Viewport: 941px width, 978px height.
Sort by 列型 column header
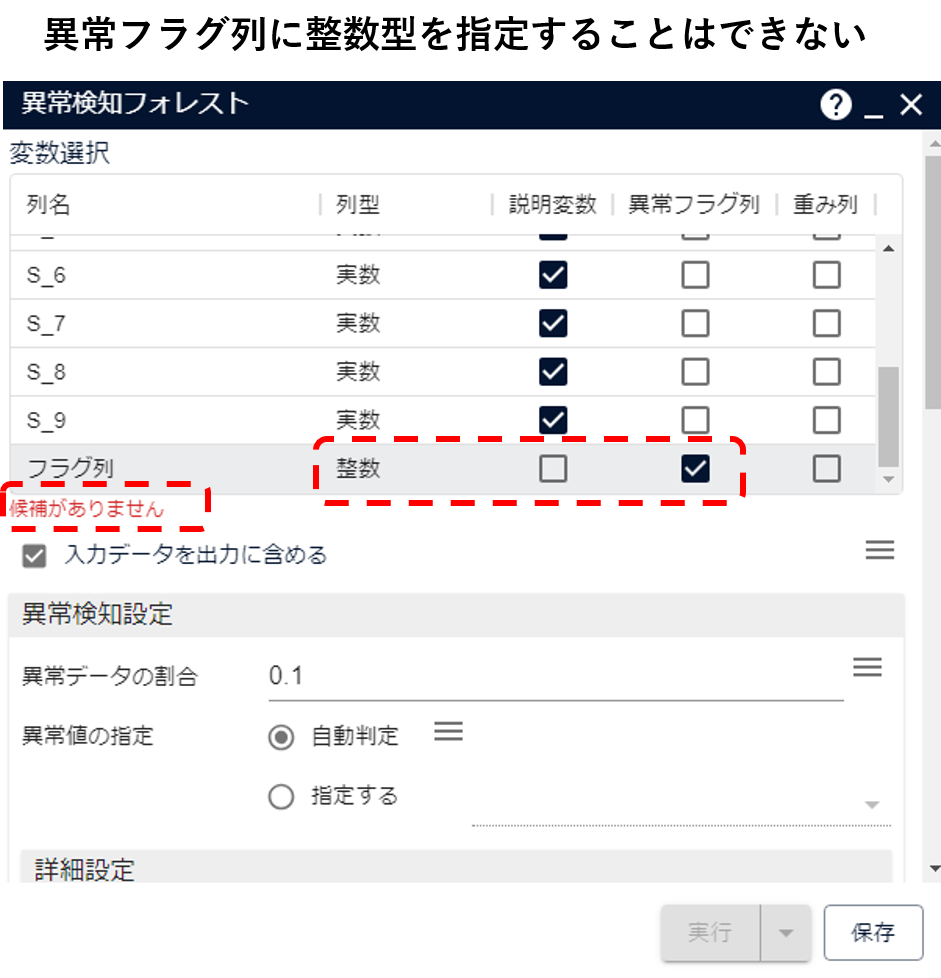tap(358, 205)
